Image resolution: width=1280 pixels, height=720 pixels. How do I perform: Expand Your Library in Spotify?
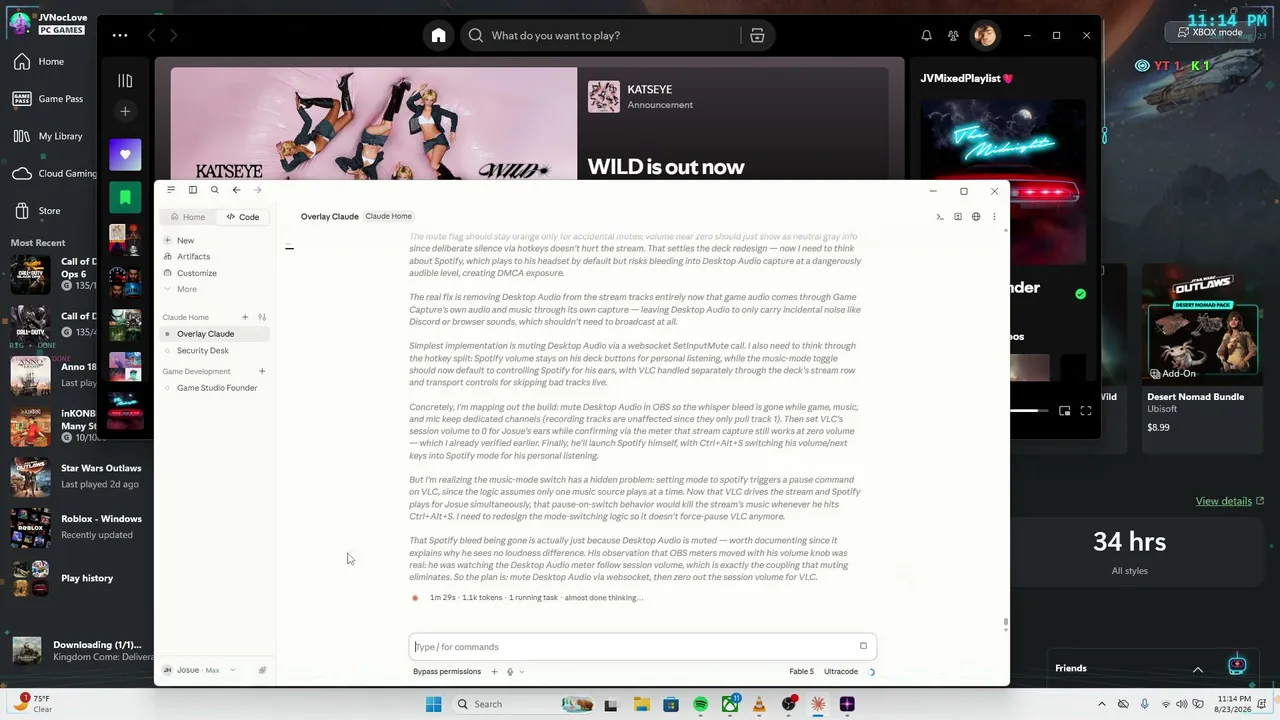pos(125,80)
